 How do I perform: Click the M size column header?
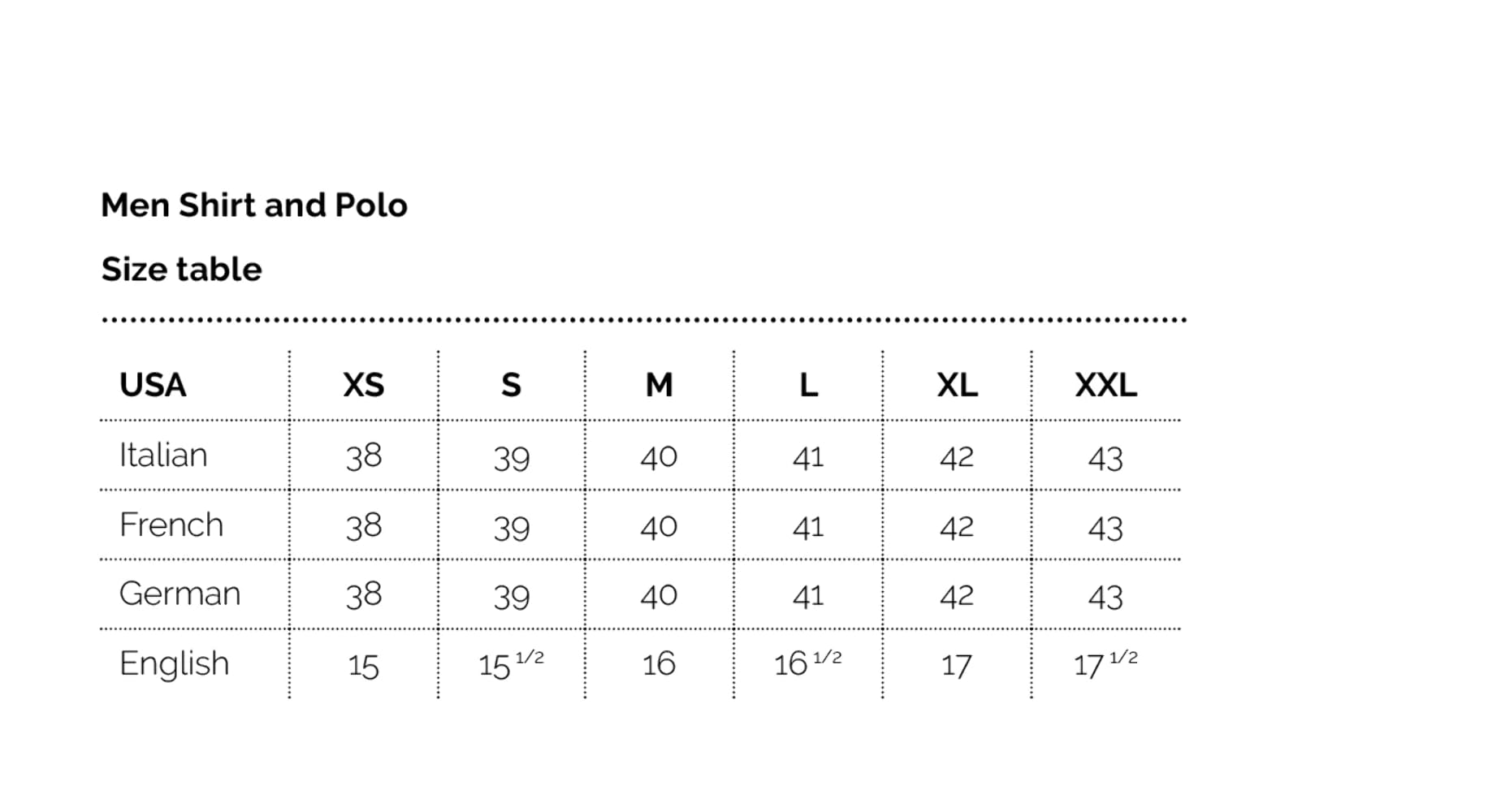[x=659, y=385]
